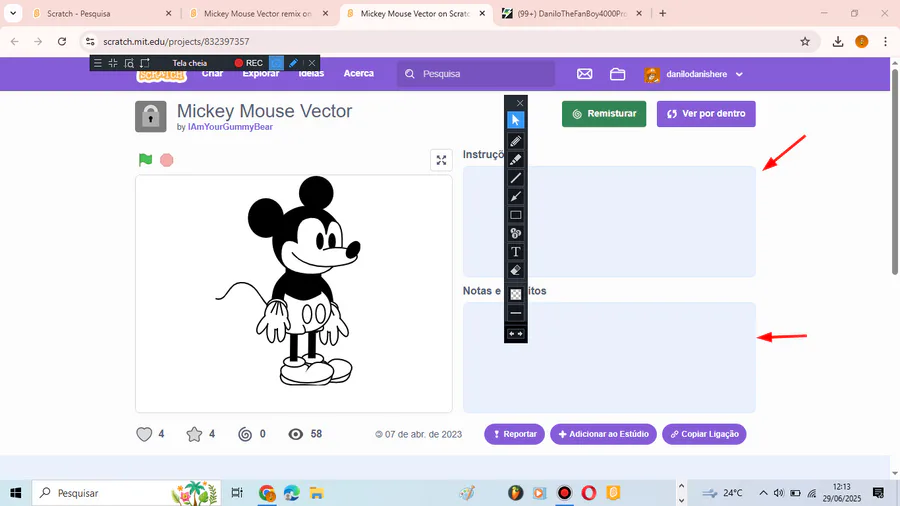Click the Reportar button

pyautogui.click(x=514, y=434)
